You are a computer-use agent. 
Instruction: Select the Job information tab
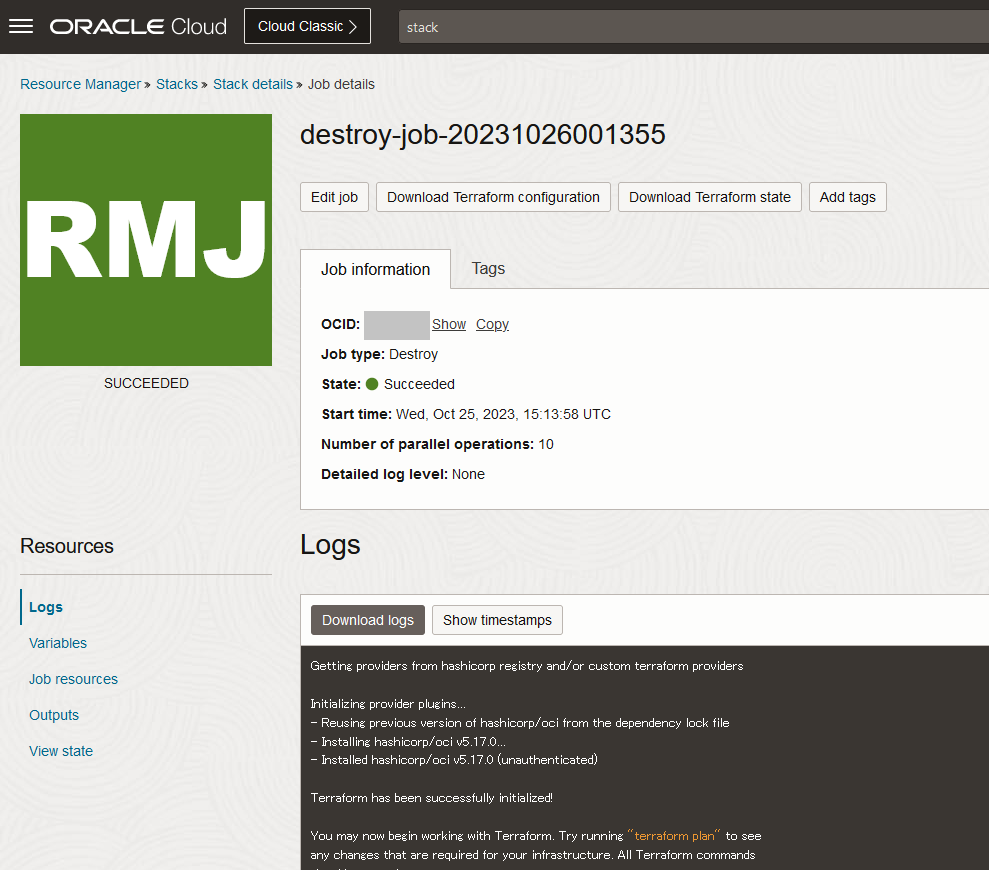[x=376, y=269]
